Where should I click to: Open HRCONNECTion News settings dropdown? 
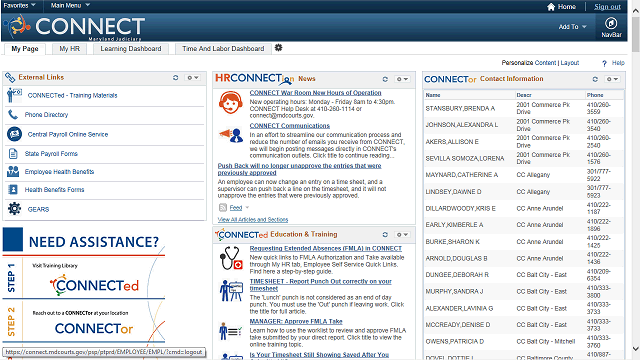402,79
